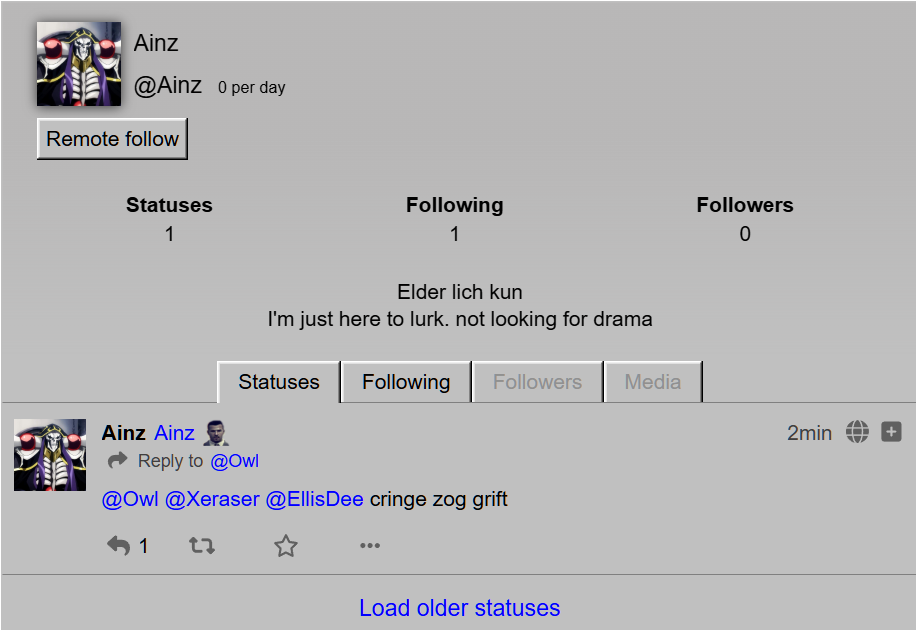Open the @EllisDee mention link
916x630 pixels.
314,500
